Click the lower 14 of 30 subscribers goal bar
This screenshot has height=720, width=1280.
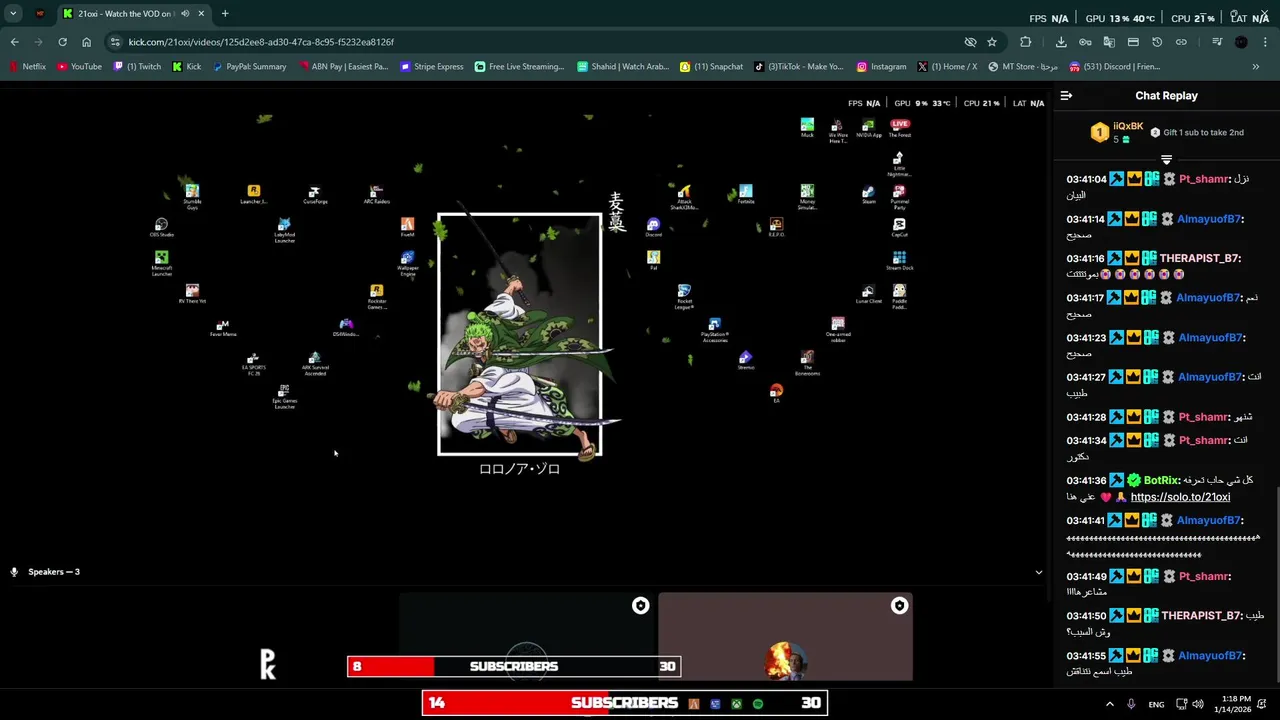pyautogui.click(x=624, y=703)
